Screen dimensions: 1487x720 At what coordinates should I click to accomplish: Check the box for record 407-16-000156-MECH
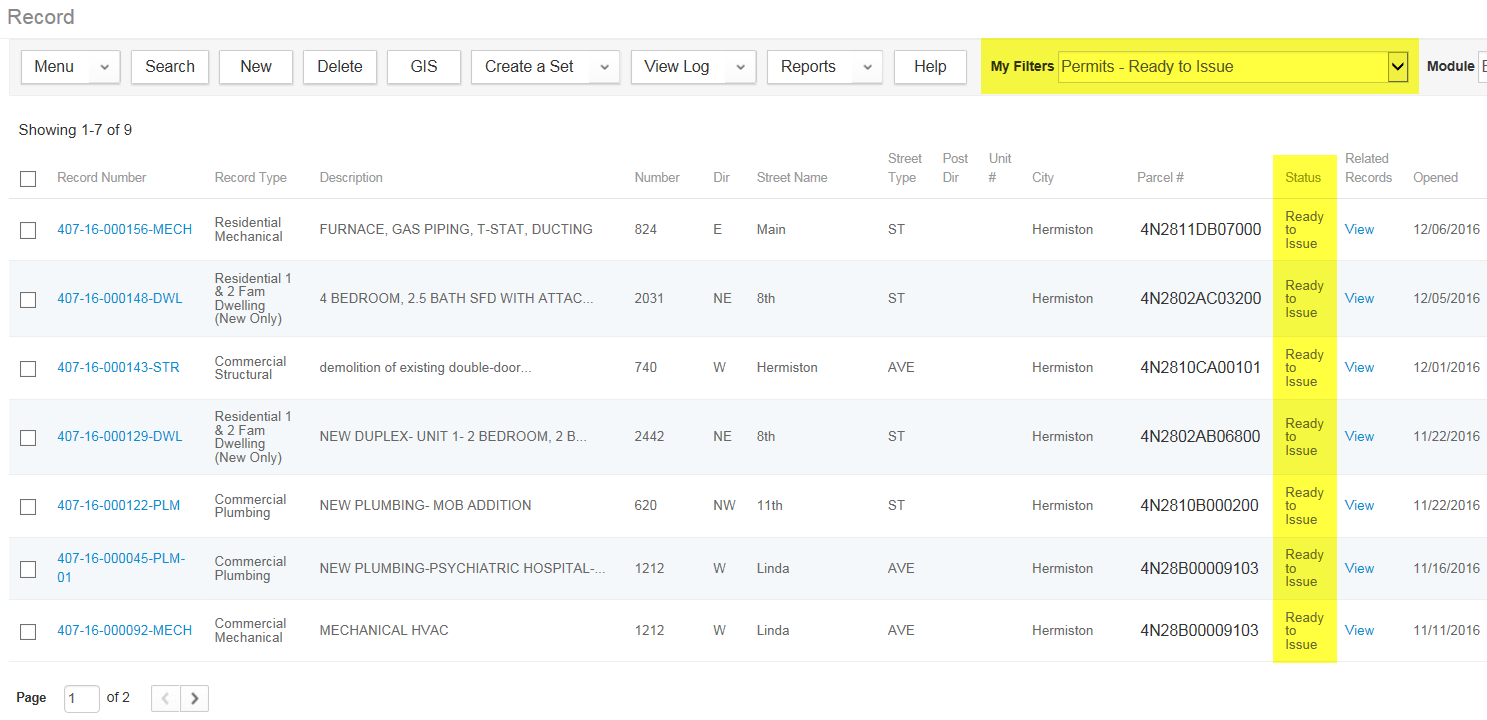pyautogui.click(x=28, y=230)
